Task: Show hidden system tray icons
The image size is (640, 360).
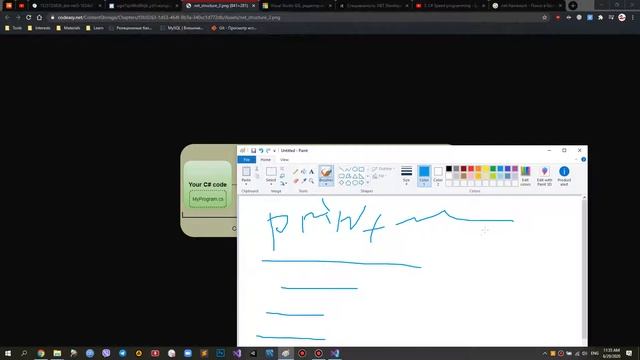Action: click(544, 353)
